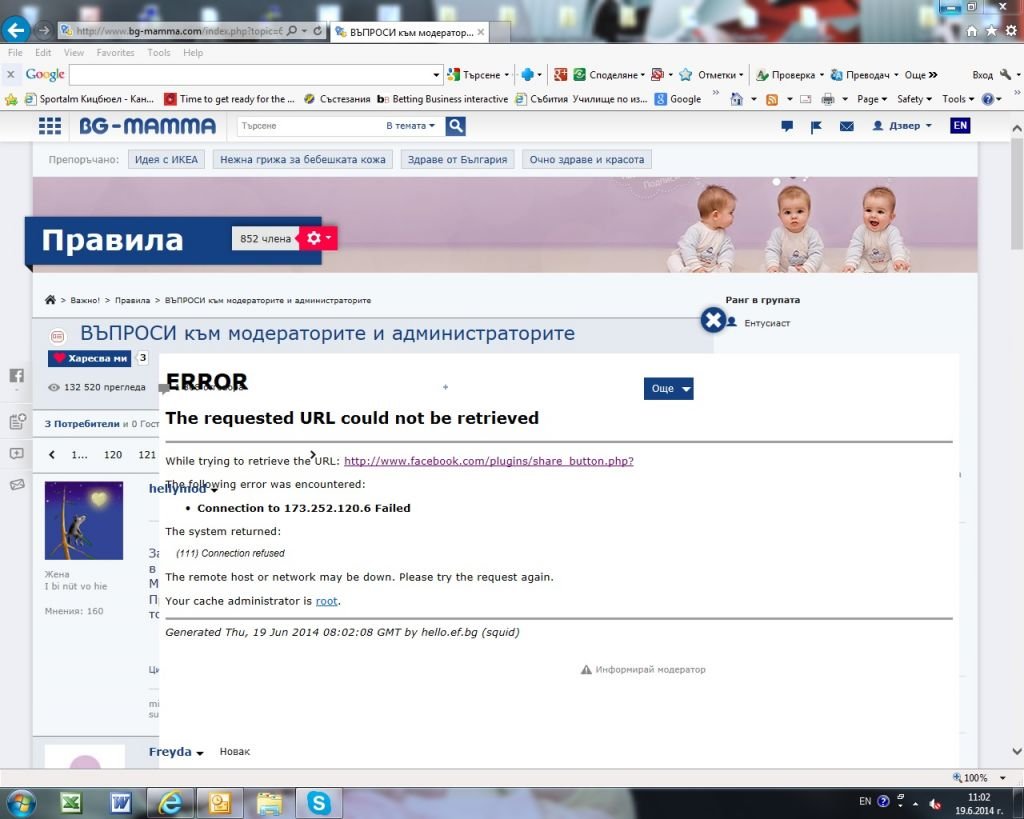Click the facebook share_button.php link
The width and height of the screenshot is (1024, 819).
pos(488,461)
